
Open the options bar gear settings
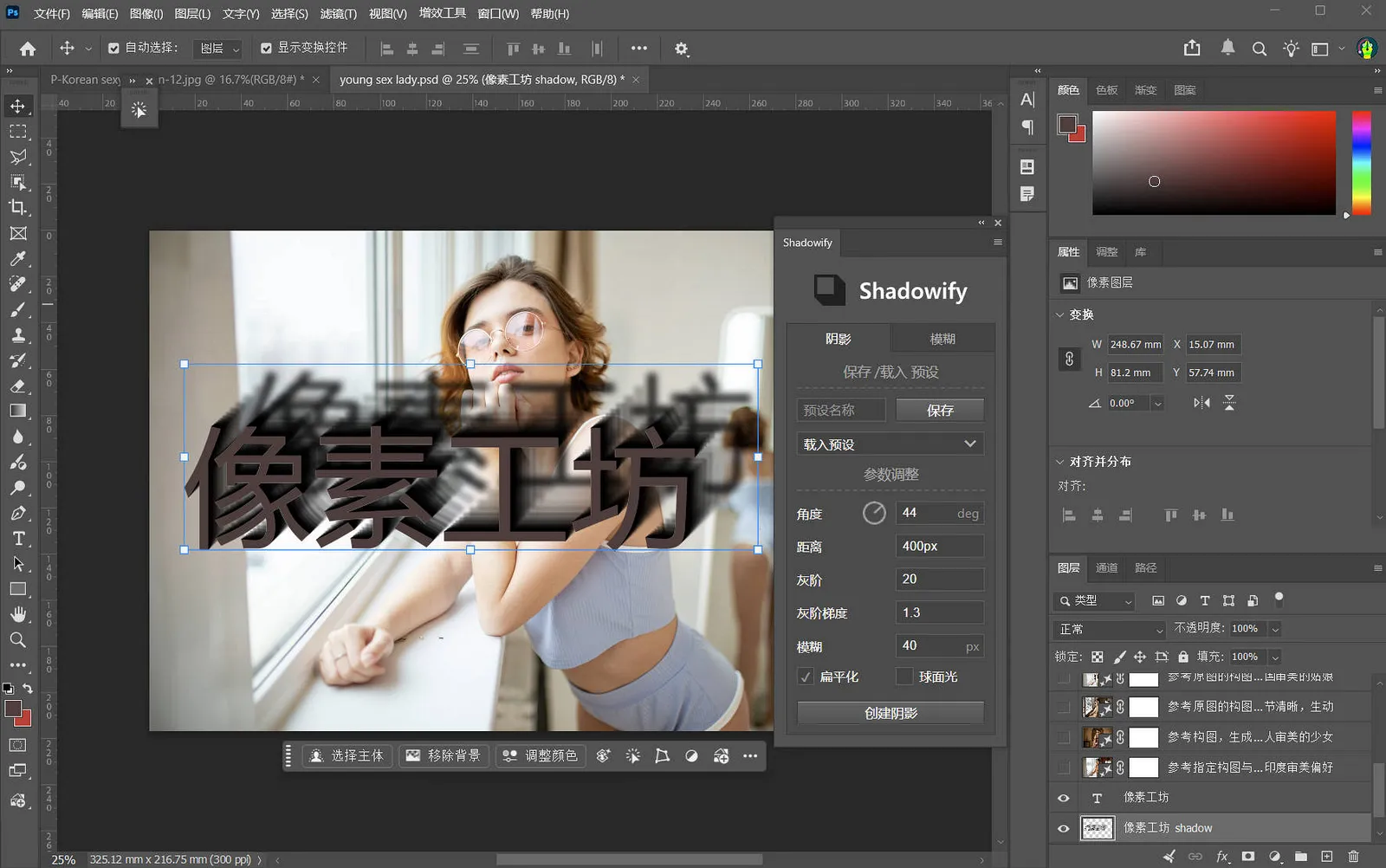click(x=682, y=49)
